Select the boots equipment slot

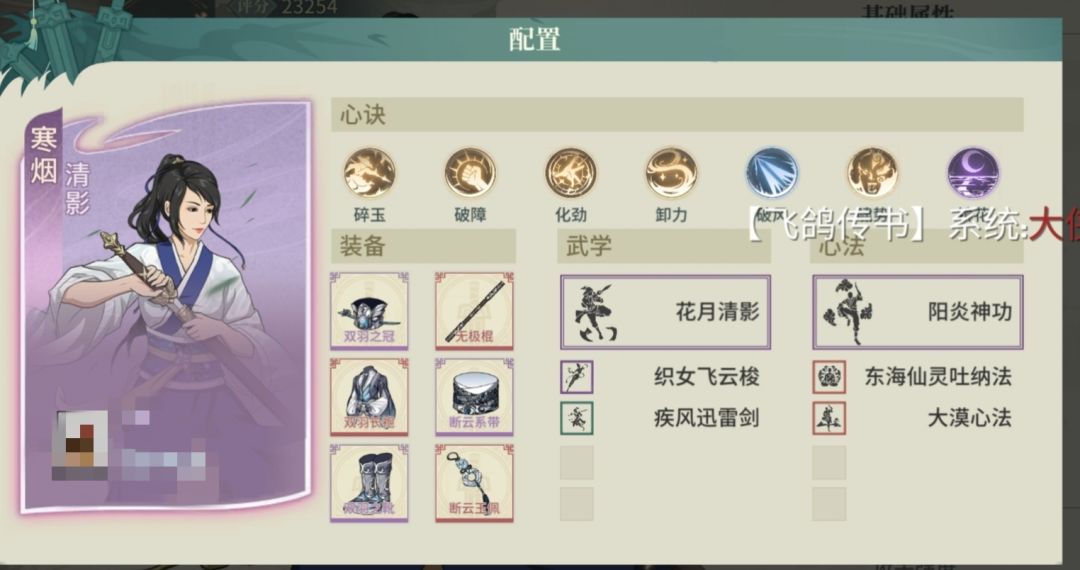(x=369, y=483)
